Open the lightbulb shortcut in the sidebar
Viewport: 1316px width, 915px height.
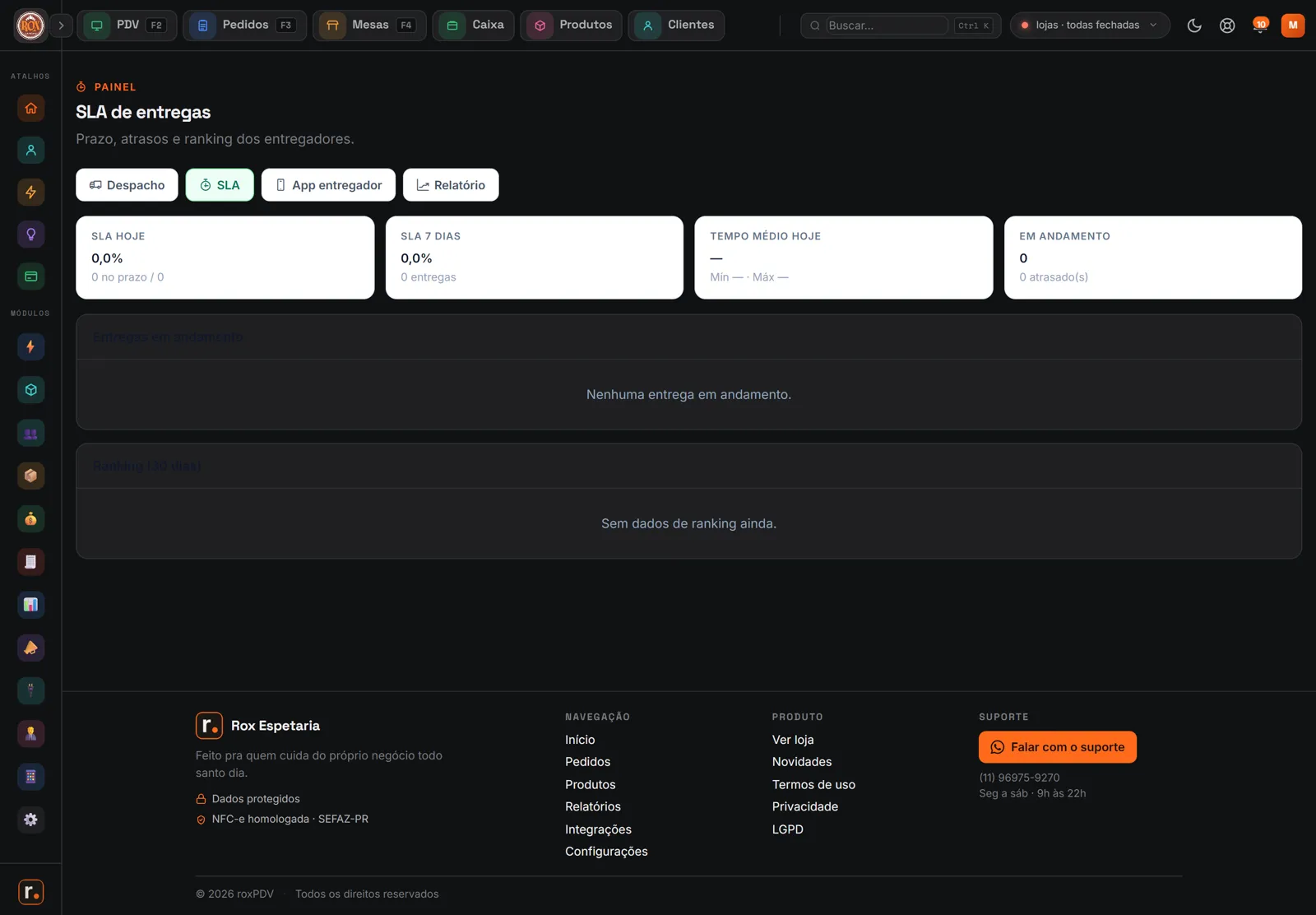30,235
